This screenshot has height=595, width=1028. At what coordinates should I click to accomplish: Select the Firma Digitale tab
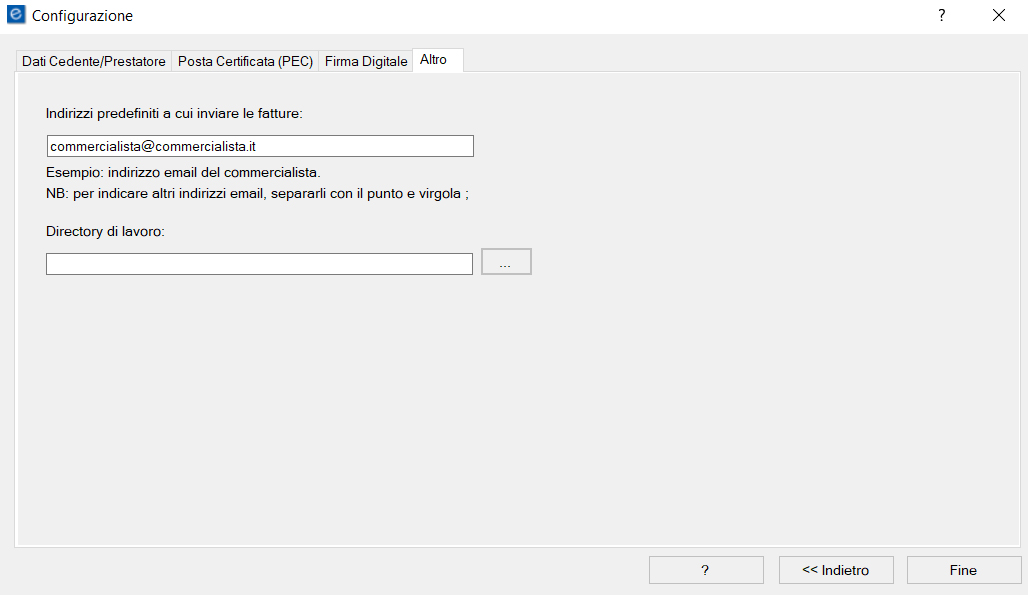366,61
